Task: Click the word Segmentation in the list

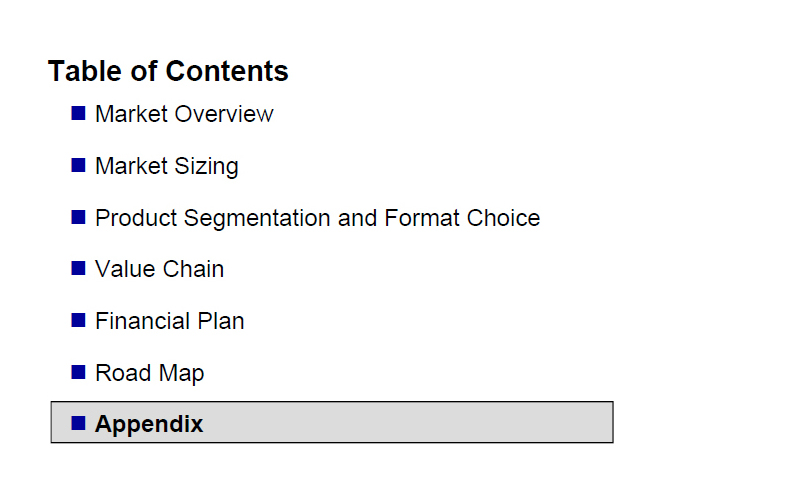Action: coord(257,219)
